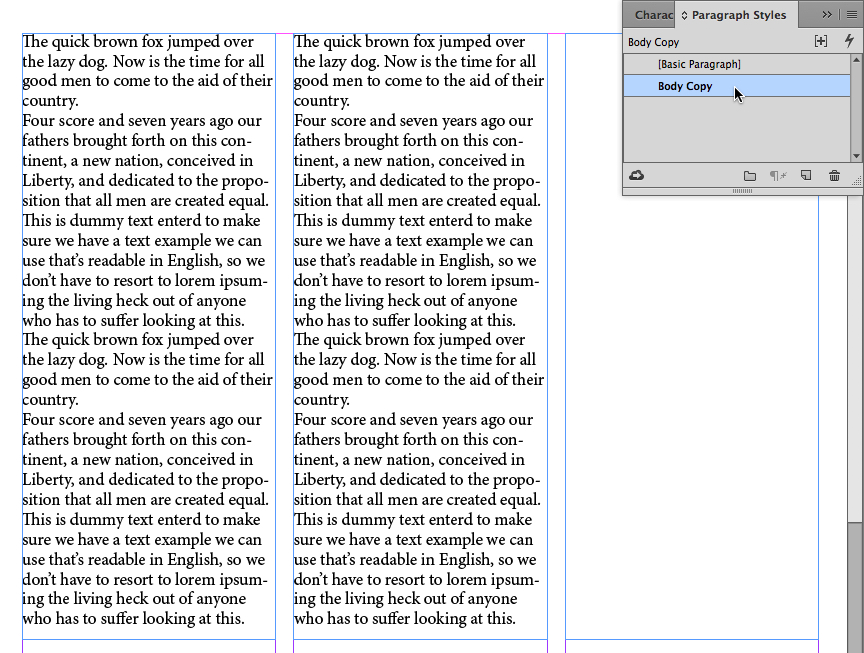Create new paragraph style icon

tap(806, 175)
